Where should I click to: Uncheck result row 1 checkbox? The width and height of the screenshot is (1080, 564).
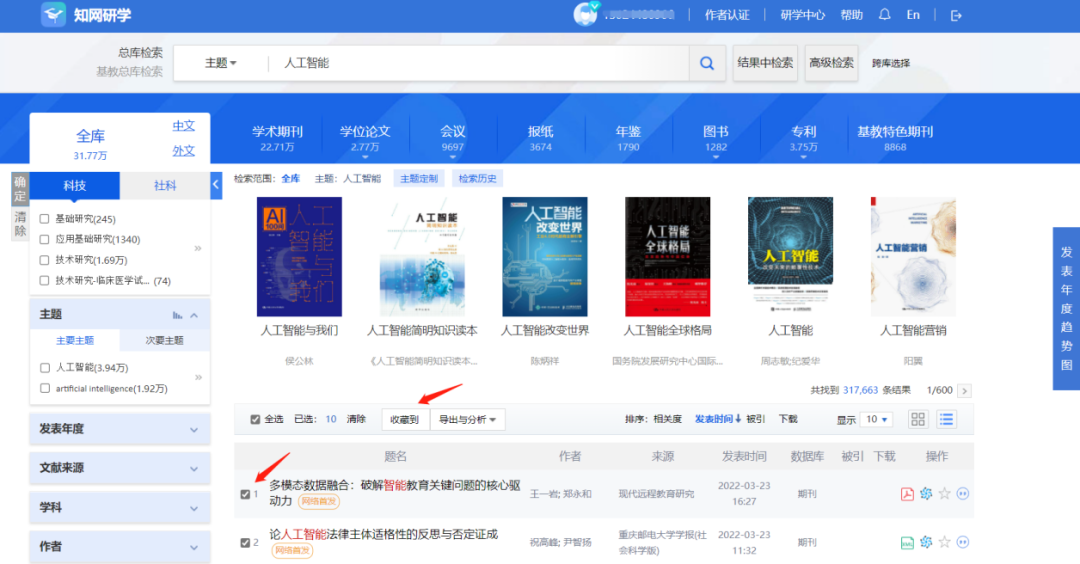coord(245,494)
